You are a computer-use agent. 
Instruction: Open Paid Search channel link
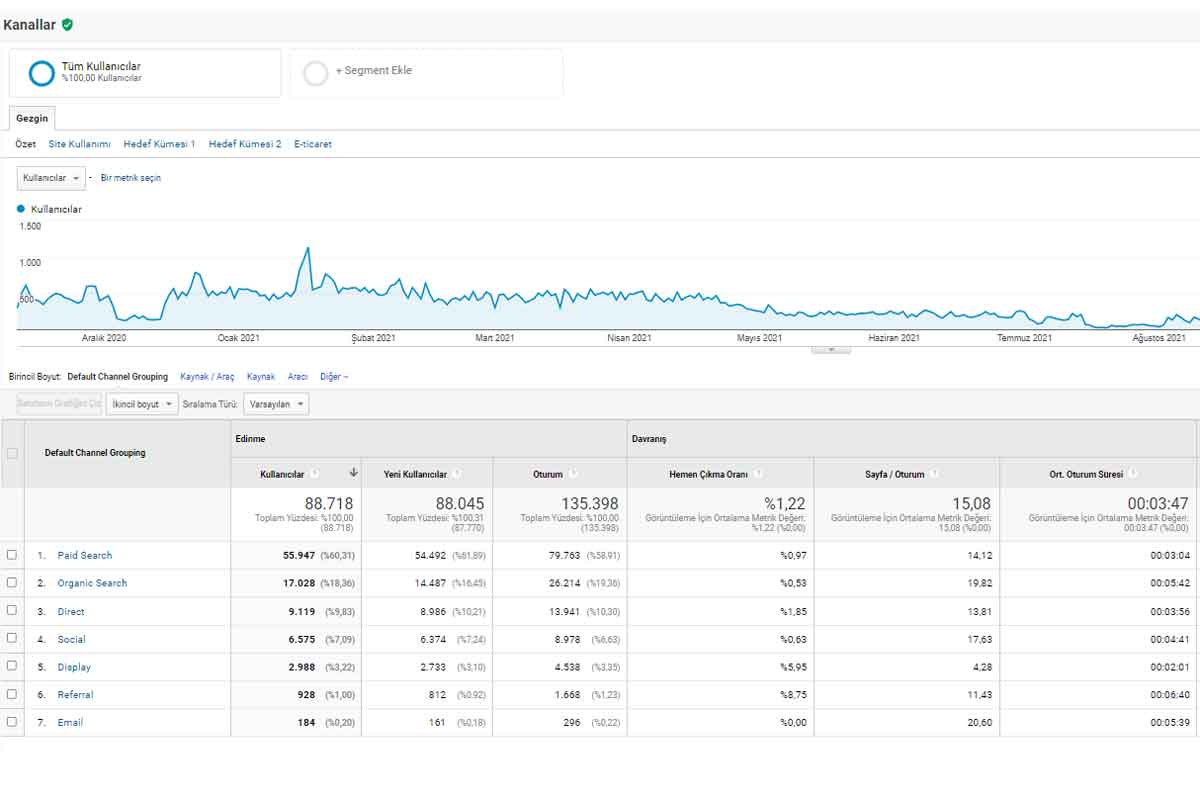coord(85,555)
